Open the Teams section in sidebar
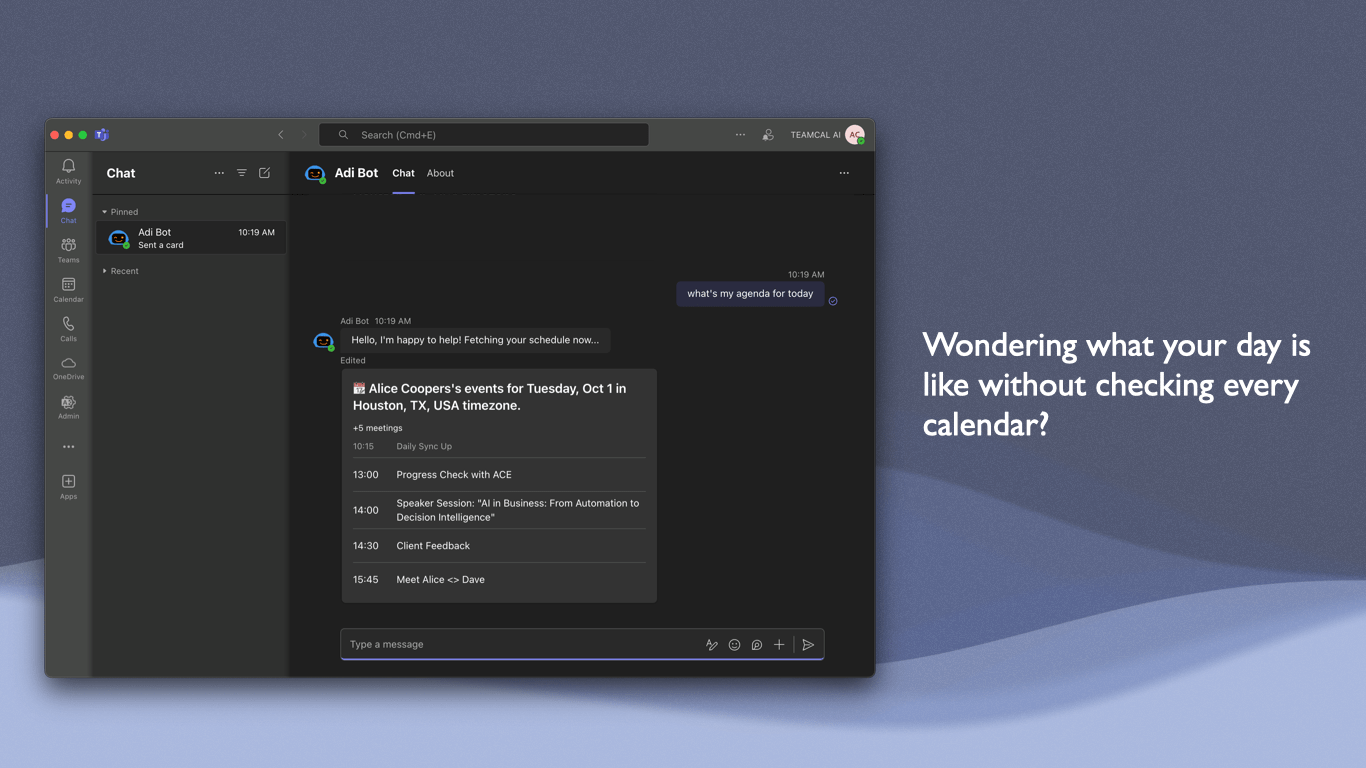 pyautogui.click(x=68, y=249)
